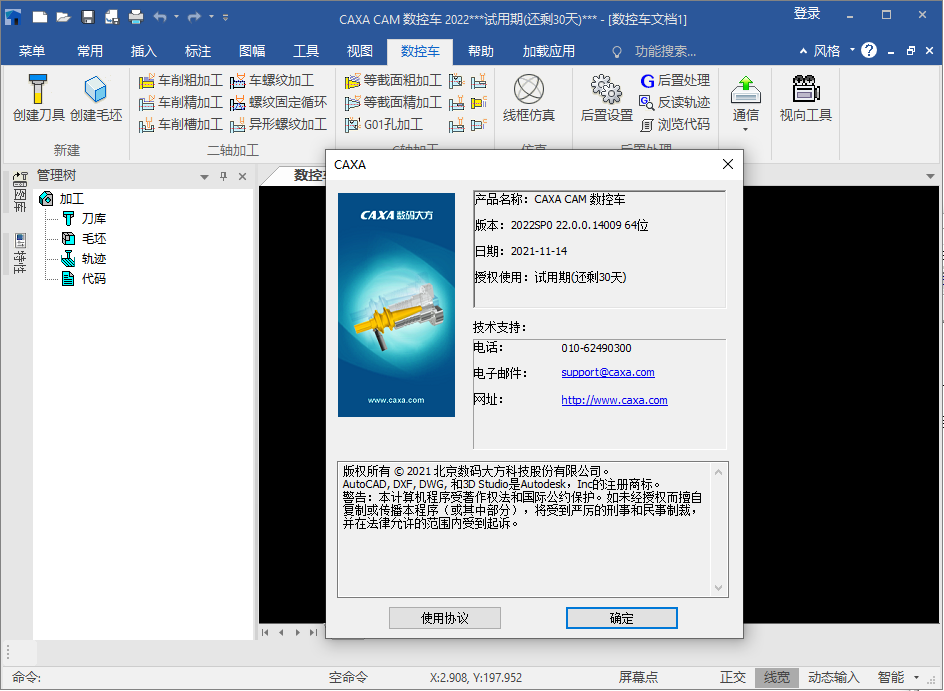This screenshot has width=944, height=691.
Task: Click the 使用协议 license agreement button
Action: tap(444, 618)
